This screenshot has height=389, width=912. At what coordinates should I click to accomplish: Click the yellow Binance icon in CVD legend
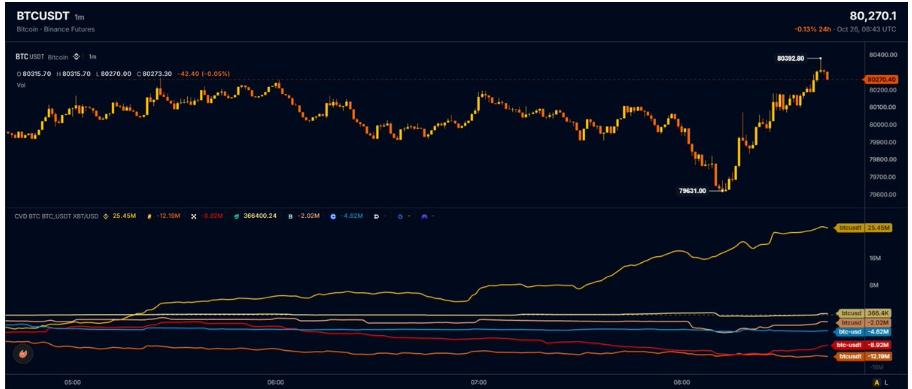coord(106,216)
